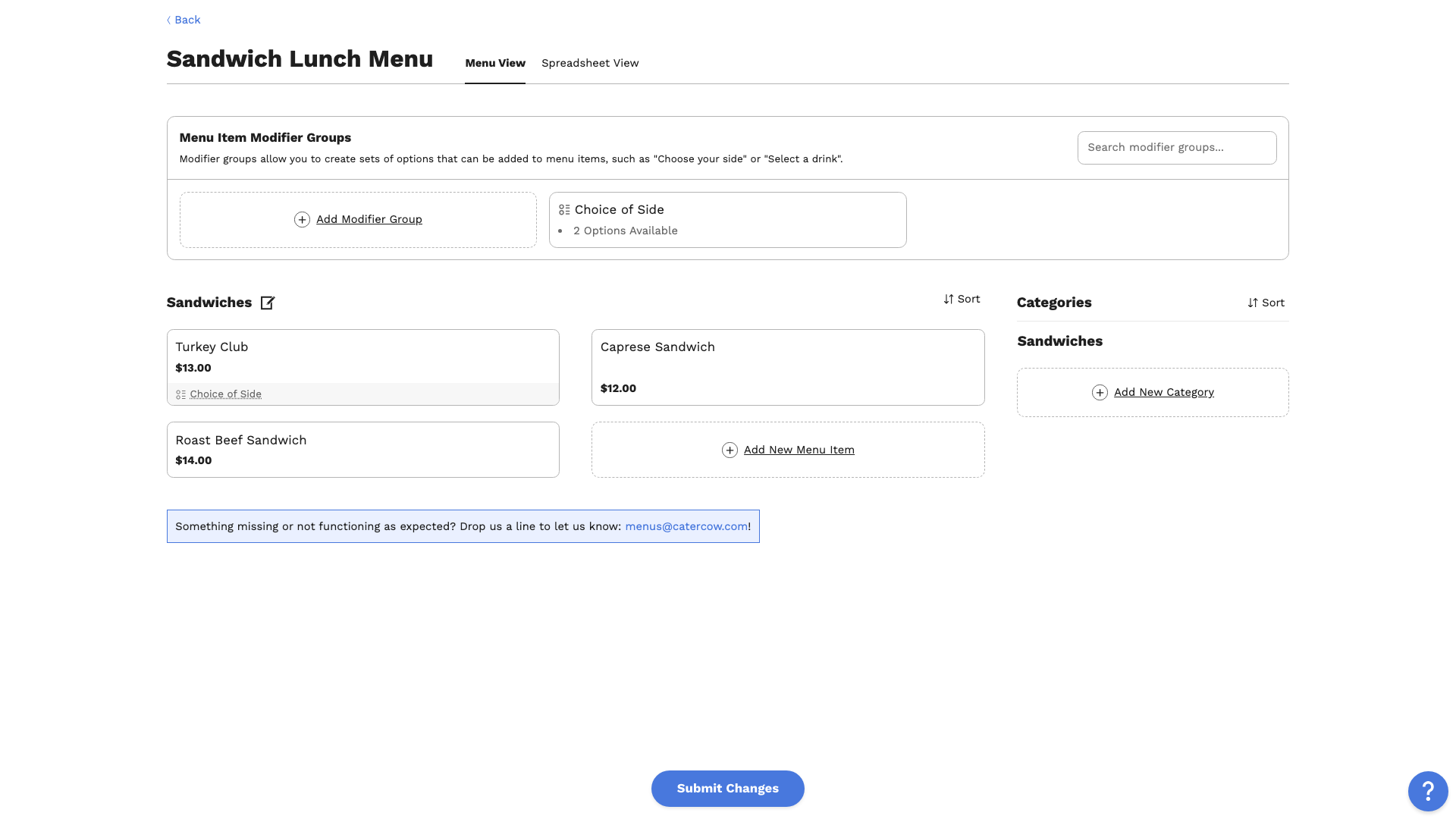This screenshot has height=819, width=1456.
Task: Sort the Sandwiches menu items
Action: click(962, 299)
